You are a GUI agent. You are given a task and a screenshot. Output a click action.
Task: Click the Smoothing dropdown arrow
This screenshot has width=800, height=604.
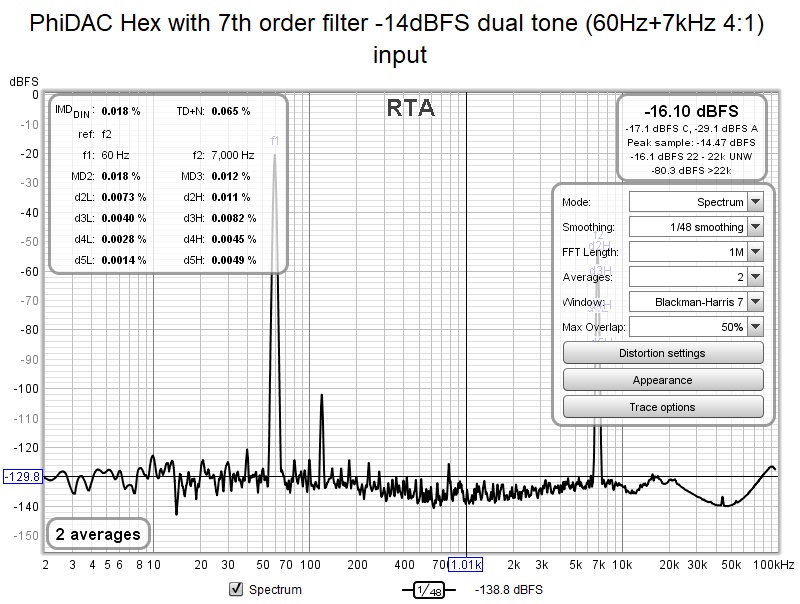(756, 227)
